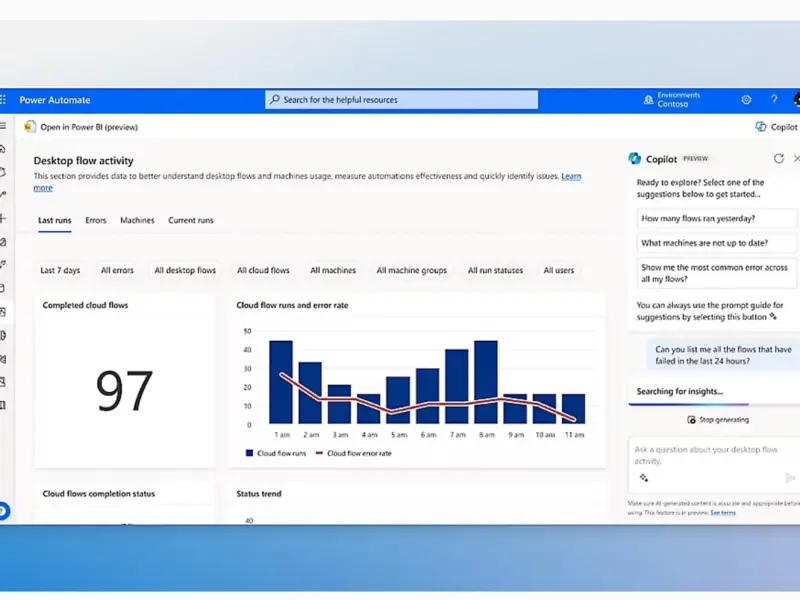
Task: Open the app launcher waffle icon
Action: pyautogui.click(x=4, y=100)
